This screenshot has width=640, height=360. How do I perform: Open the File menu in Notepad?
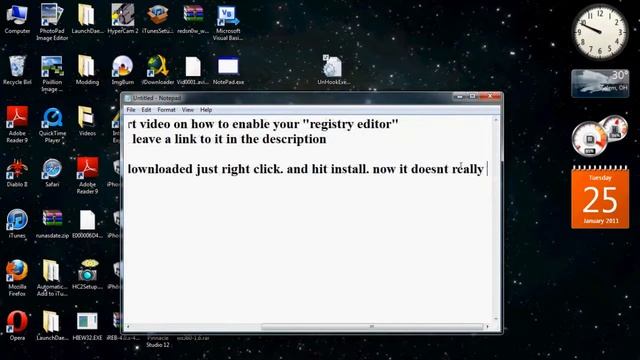point(131,110)
